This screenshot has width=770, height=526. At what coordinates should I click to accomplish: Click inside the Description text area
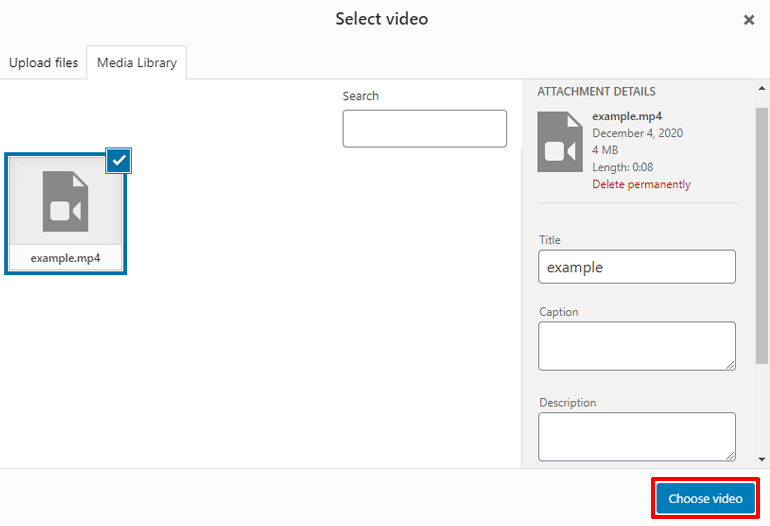636,436
